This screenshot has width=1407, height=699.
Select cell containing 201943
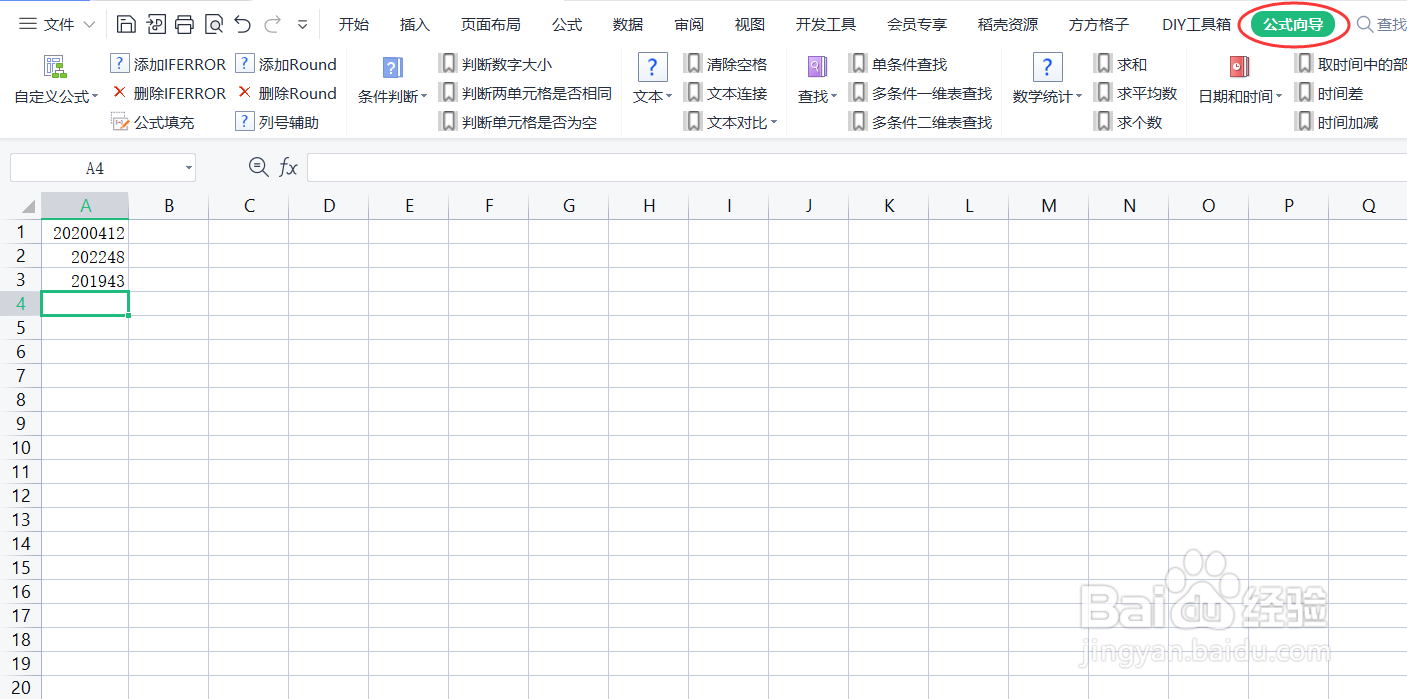click(x=85, y=280)
